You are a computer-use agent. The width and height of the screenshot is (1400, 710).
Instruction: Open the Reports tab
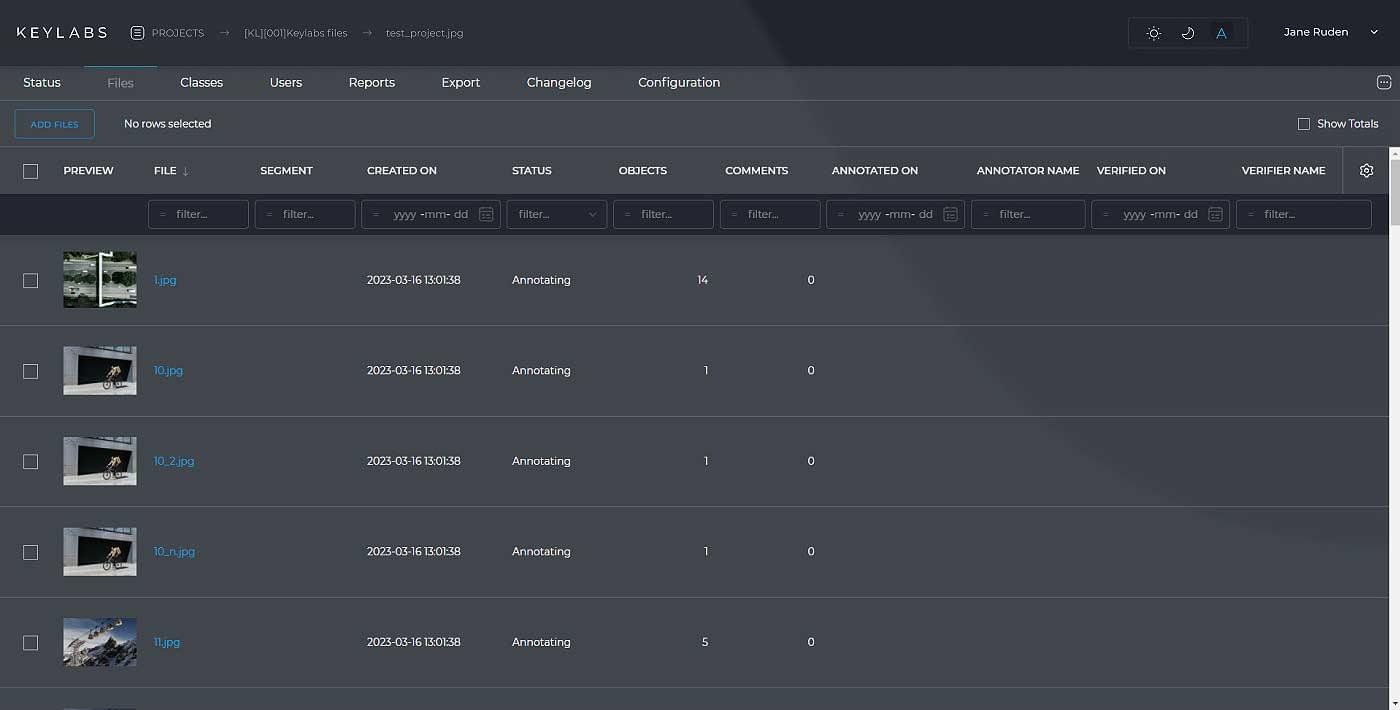pyautogui.click(x=372, y=83)
